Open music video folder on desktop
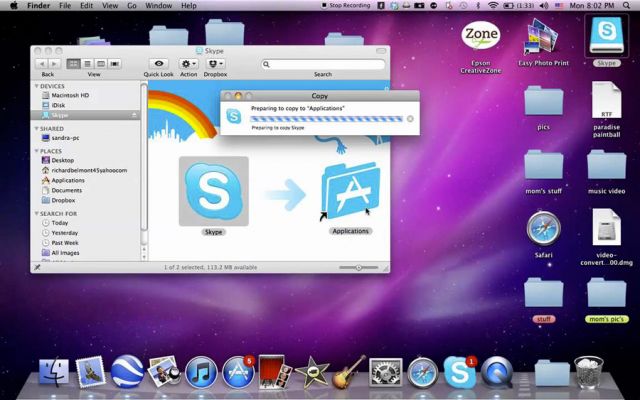Image resolution: width=640 pixels, height=400 pixels. tap(607, 164)
